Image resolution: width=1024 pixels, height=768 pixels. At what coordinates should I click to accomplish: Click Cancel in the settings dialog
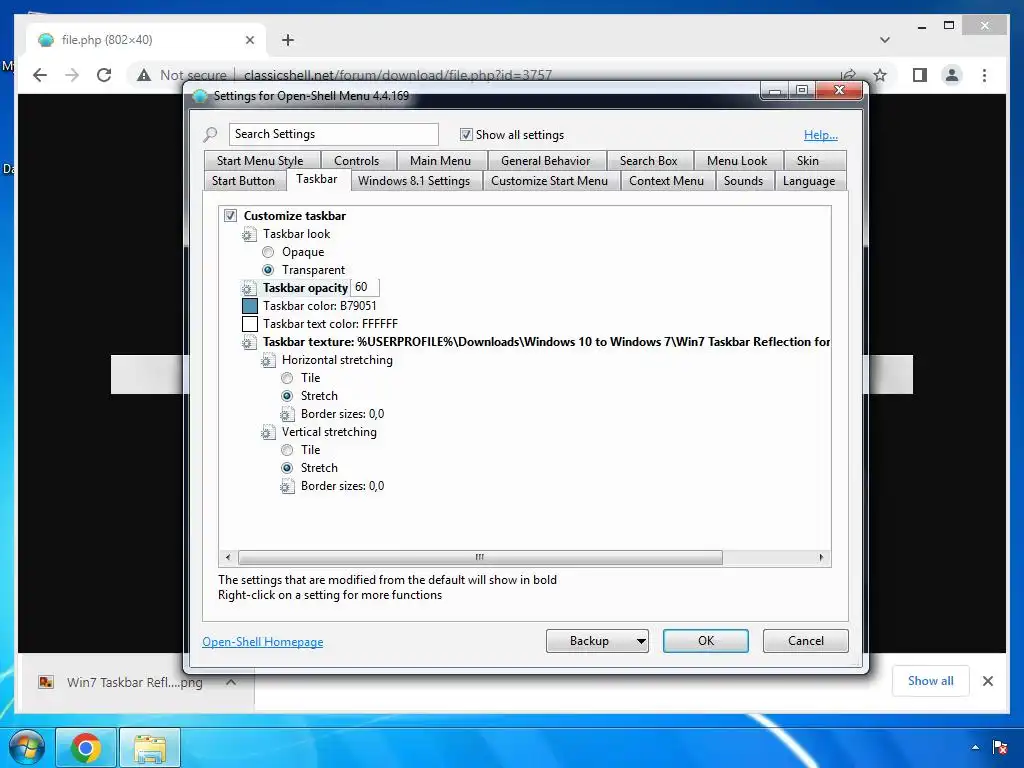coord(806,641)
